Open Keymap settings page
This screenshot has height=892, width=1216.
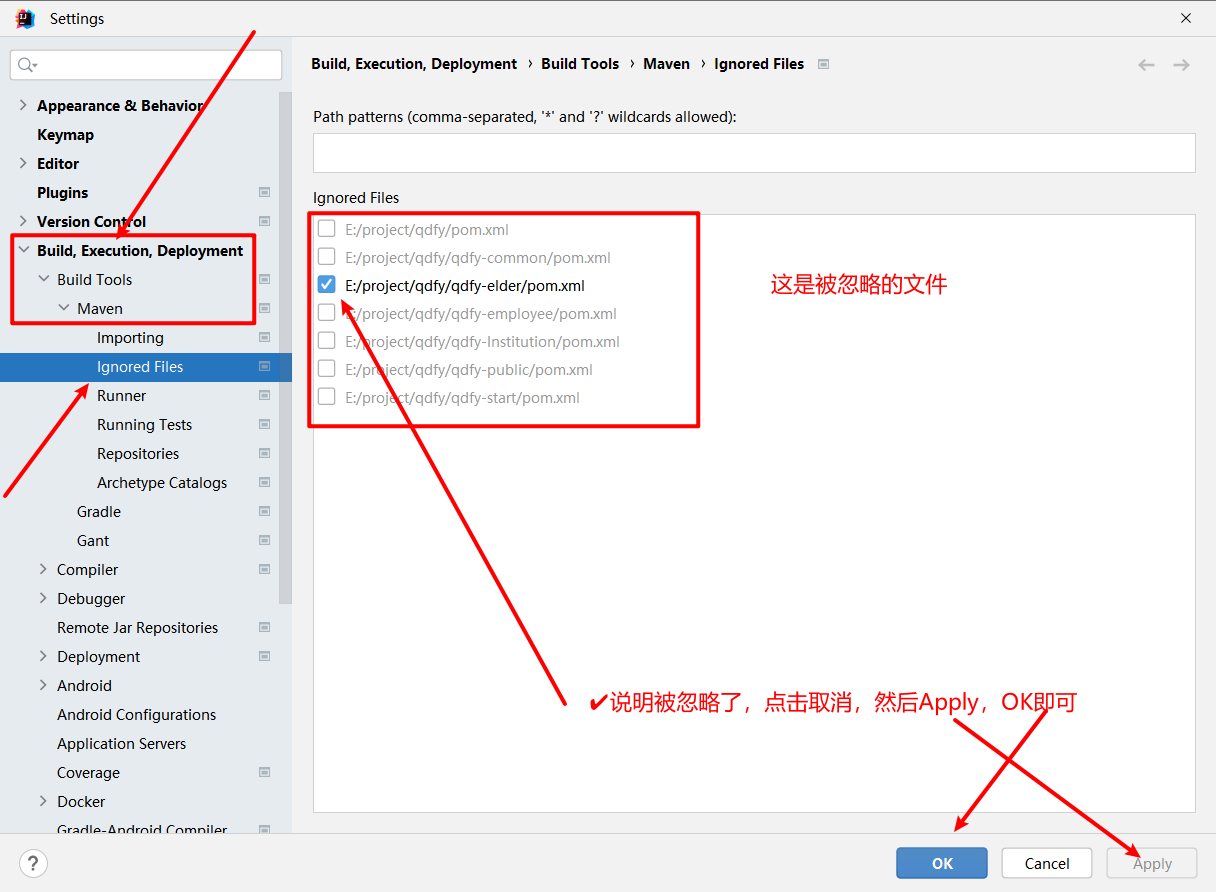pyautogui.click(x=65, y=134)
